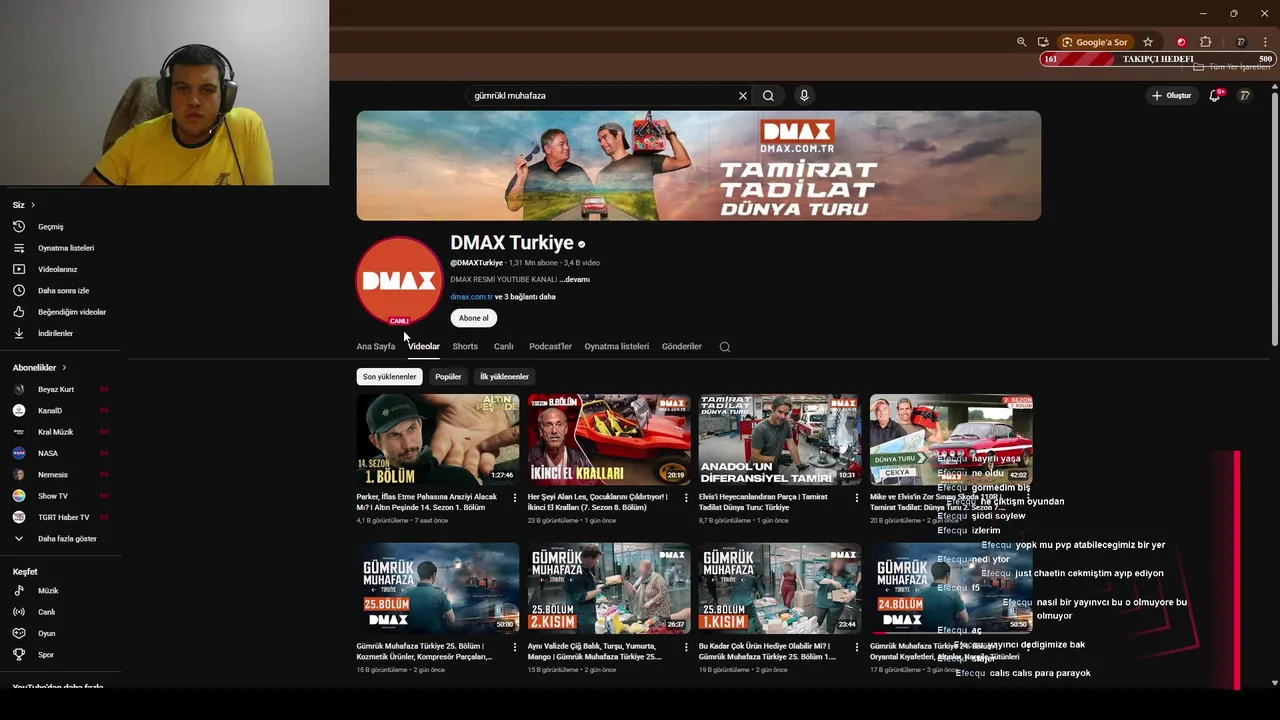
Task: Click the browser zoom magnifier icon
Action: pyautogui.click(x=1021, y=42)
